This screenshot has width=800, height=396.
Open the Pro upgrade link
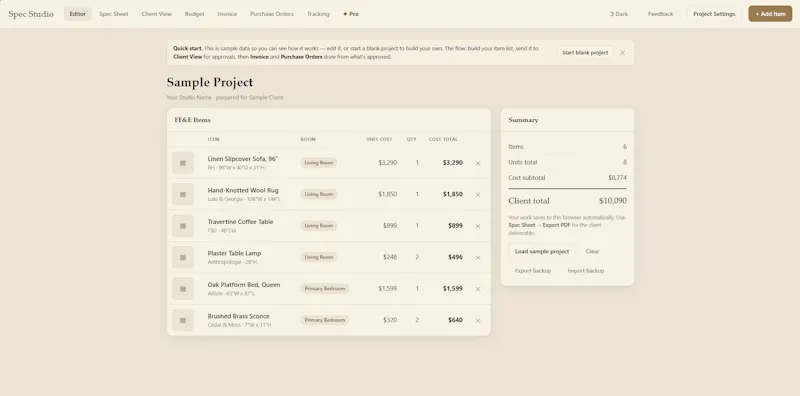[351, 14]
